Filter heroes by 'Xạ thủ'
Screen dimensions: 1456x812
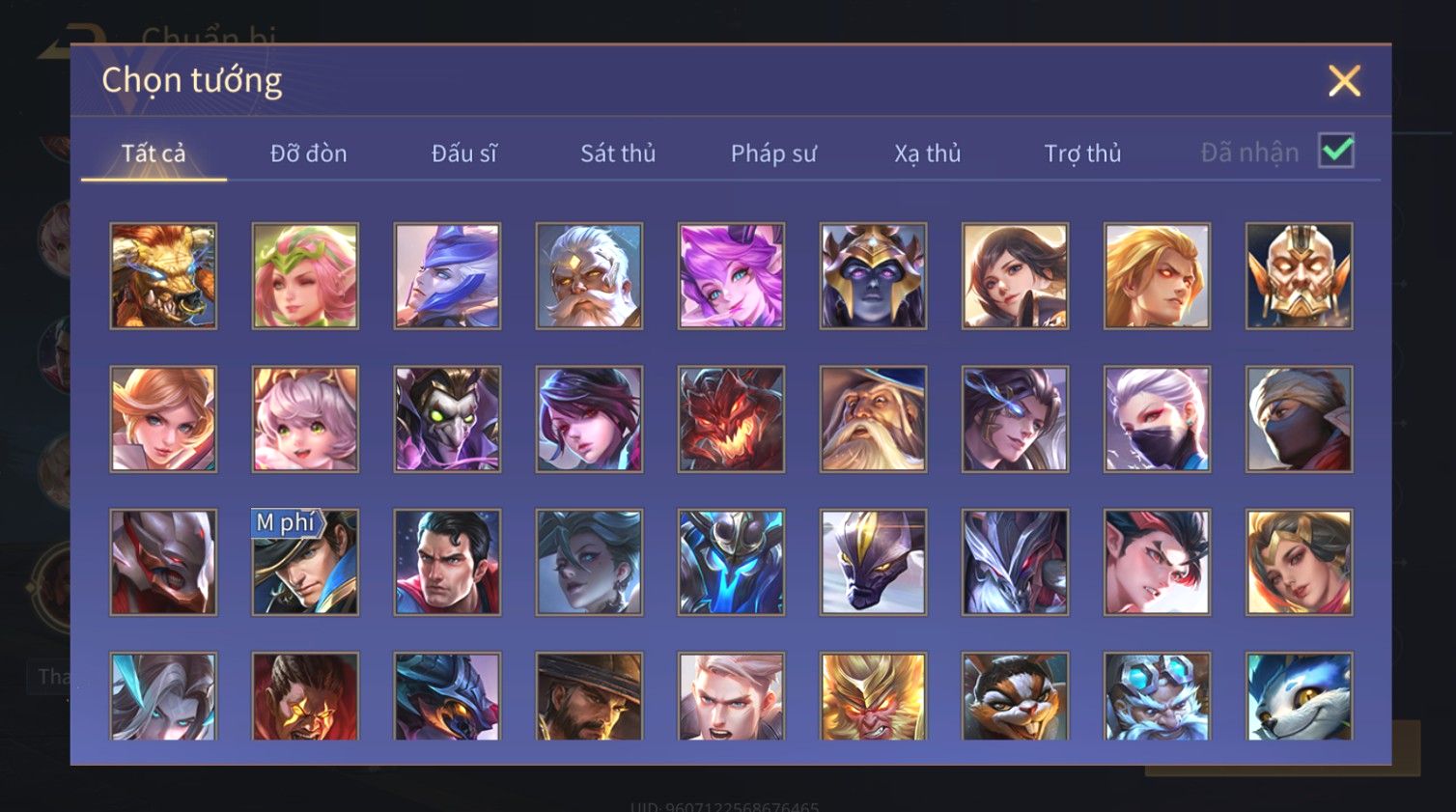tap(927, 153)
